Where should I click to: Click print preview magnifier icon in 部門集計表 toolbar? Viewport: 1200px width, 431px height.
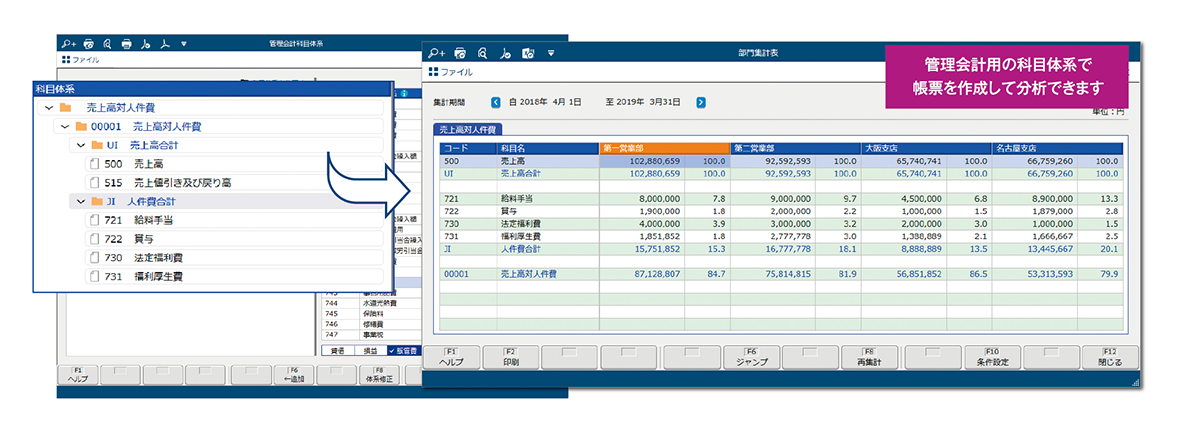[x=483, y=52]
